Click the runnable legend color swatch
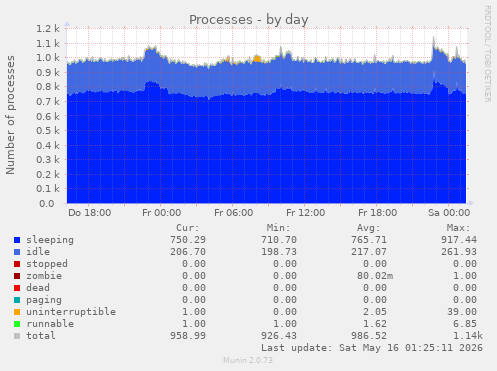Viewport: 497px width, 371px height. (17, 324)
